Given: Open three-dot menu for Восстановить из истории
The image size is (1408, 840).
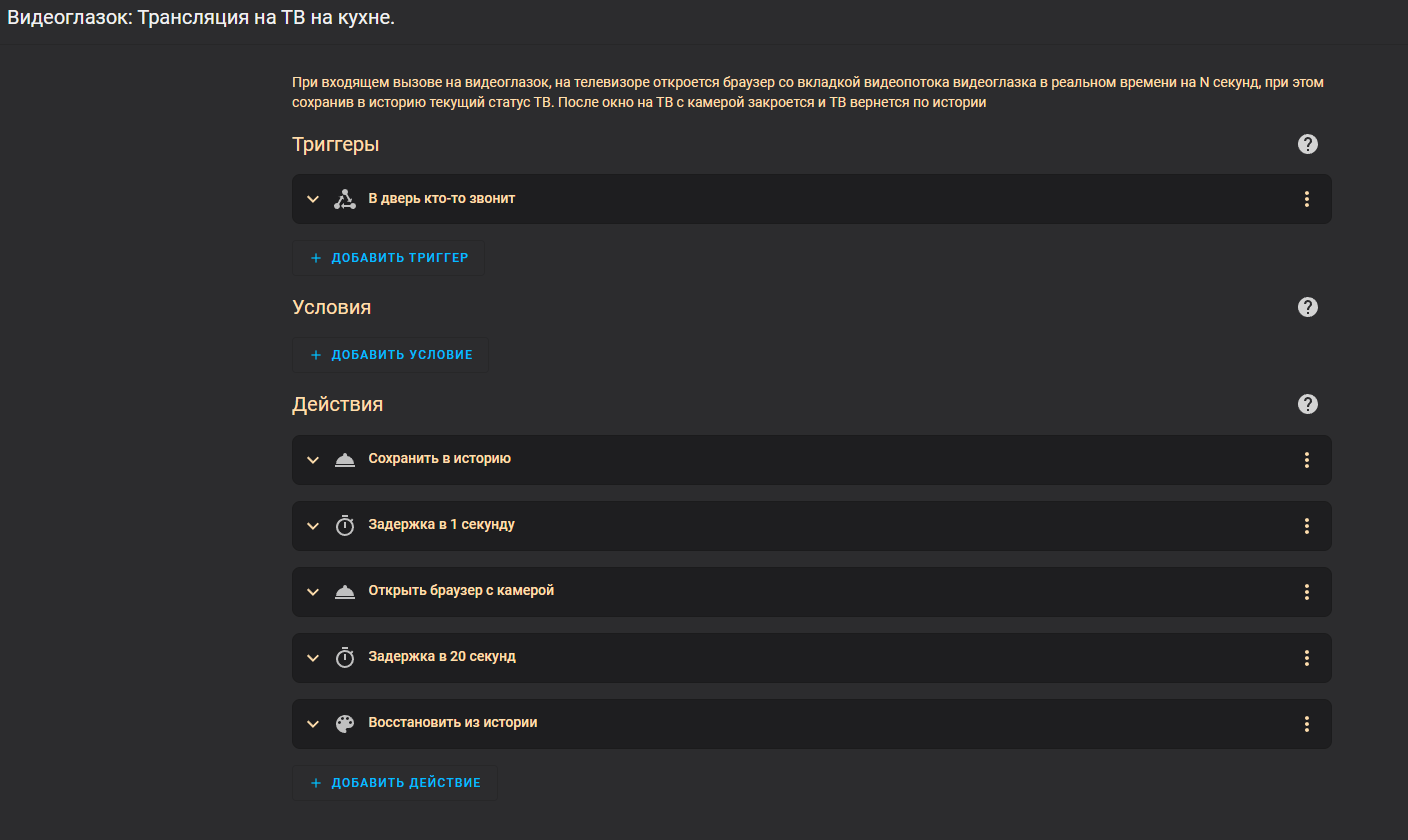Looking at the screenshot, I should tap(1306, 724).
